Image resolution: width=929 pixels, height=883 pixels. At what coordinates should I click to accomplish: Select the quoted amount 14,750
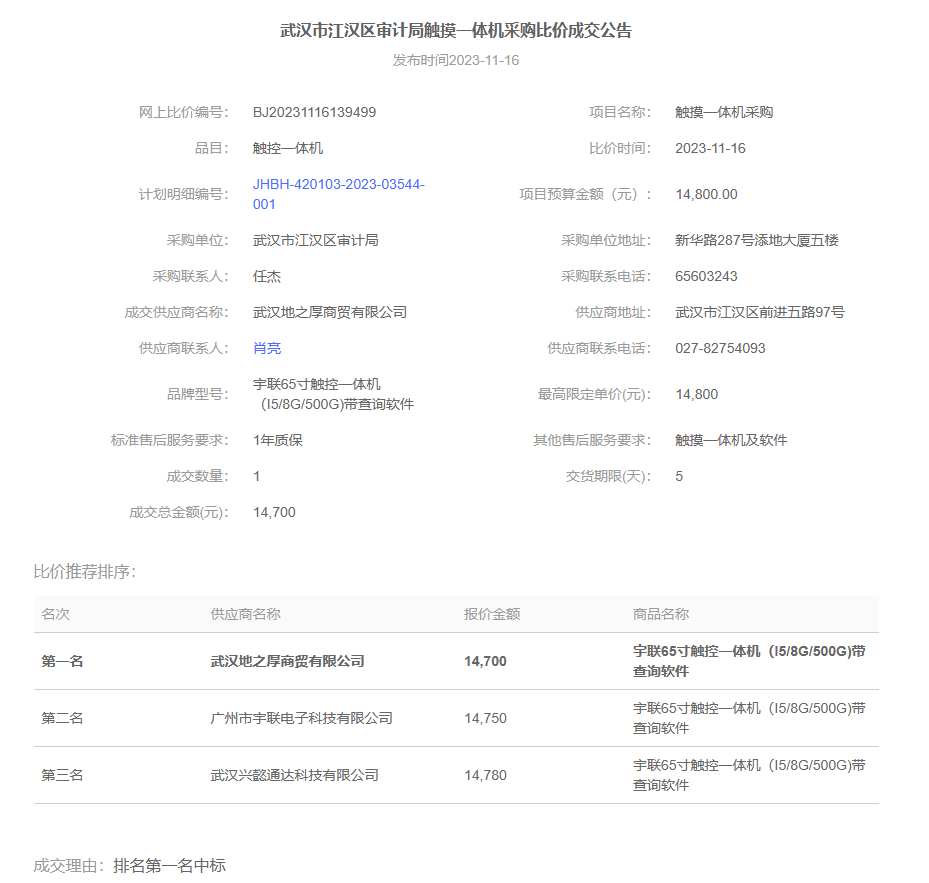coord(485,718)
